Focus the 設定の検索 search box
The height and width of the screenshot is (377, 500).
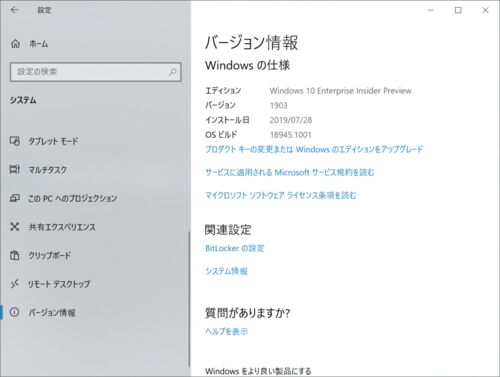(96, 72)
